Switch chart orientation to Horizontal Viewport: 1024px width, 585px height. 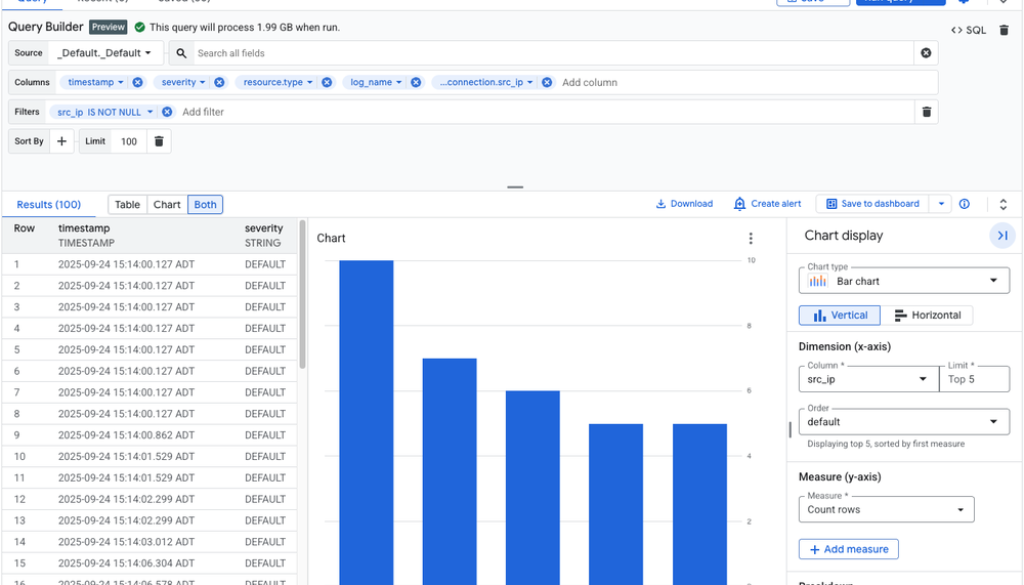(929, 314)
